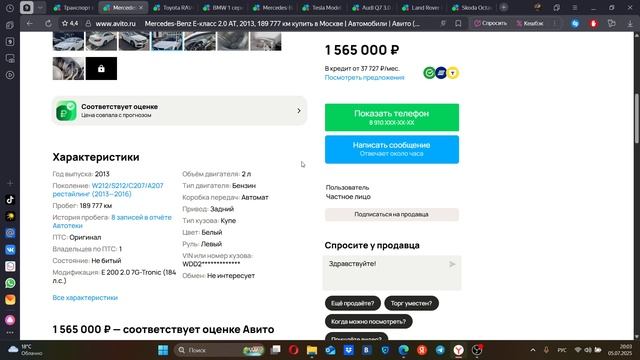Viewport: 640px width, 360px height.
Task: Open VK from the browser sidebar
Action: click(x=10, y=249)
